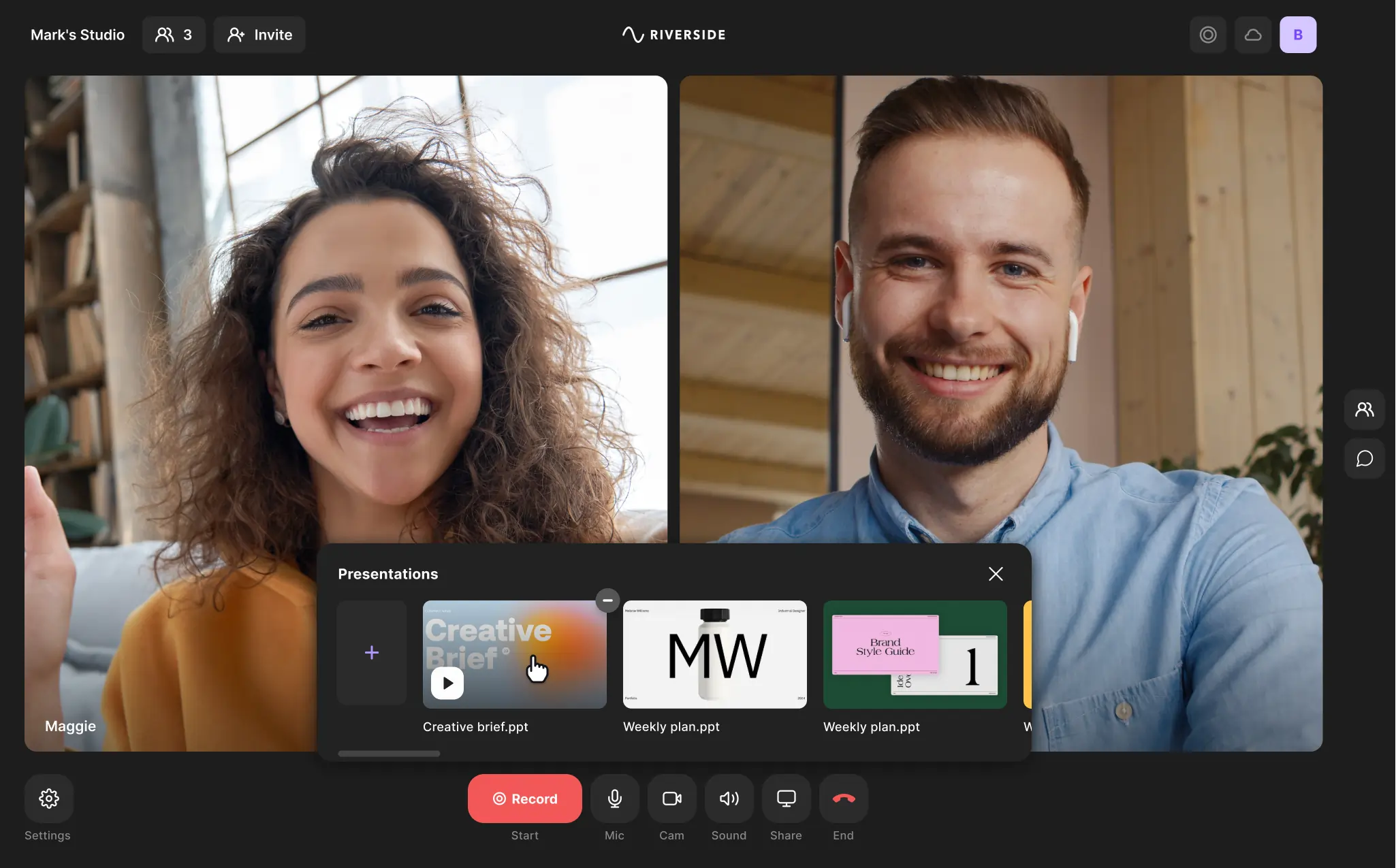The width and height of the screenshot is (1396, 868).
Task: Mute the Mic in the control bar
Action: coord(614,799)
